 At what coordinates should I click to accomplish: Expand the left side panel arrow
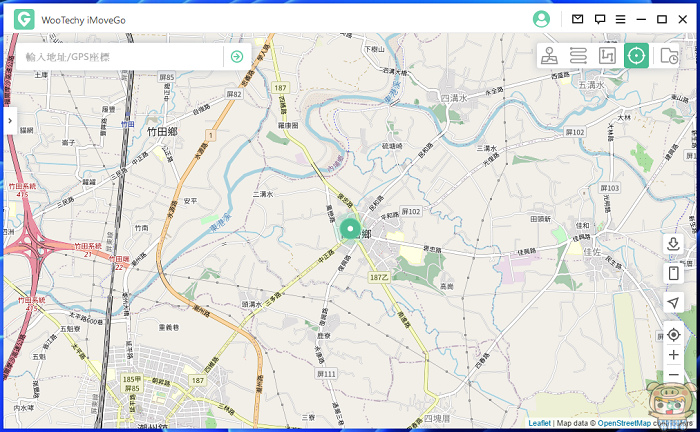click(9, 120)
